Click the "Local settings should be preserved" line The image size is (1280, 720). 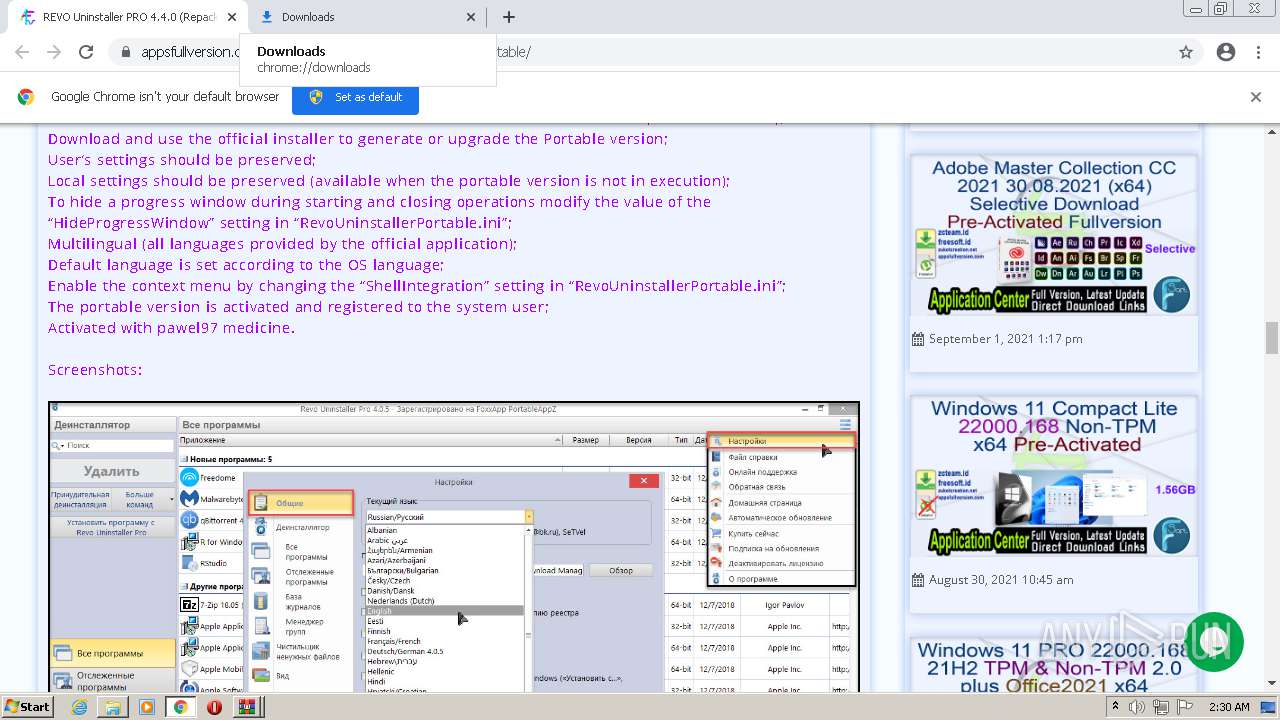(389, 181)
